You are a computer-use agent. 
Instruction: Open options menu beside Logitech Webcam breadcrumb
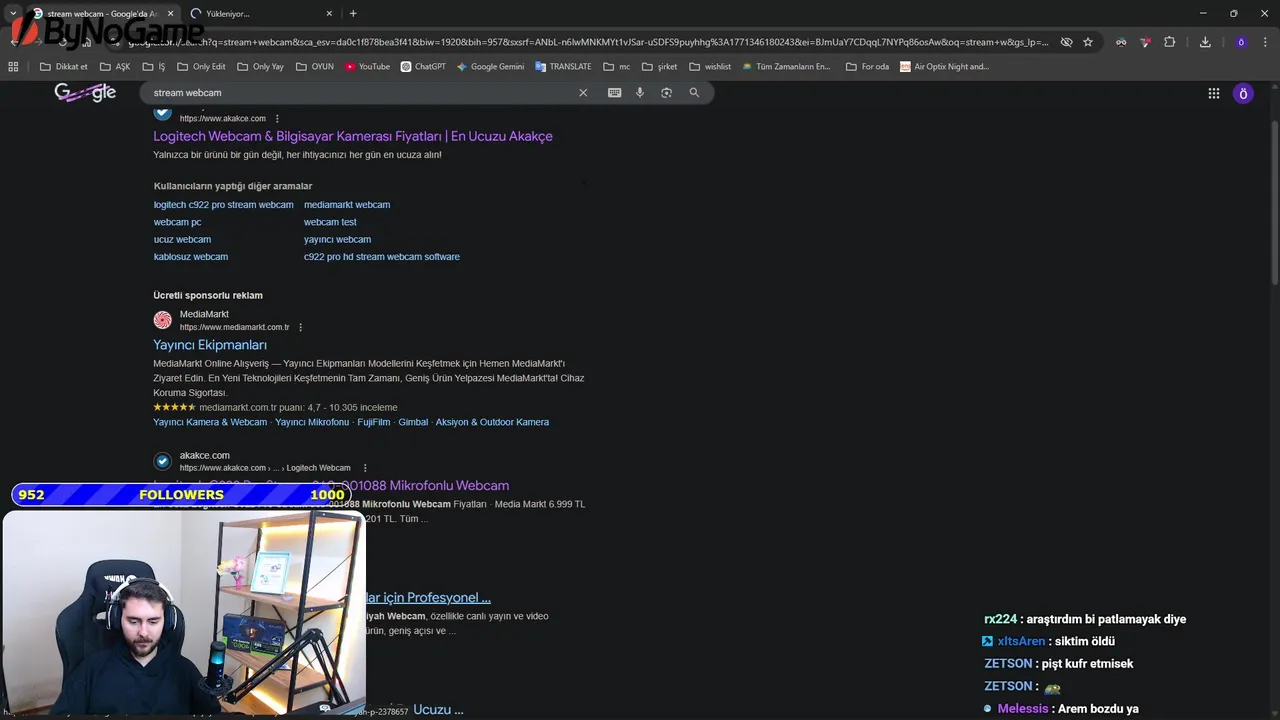pos(365,468)
